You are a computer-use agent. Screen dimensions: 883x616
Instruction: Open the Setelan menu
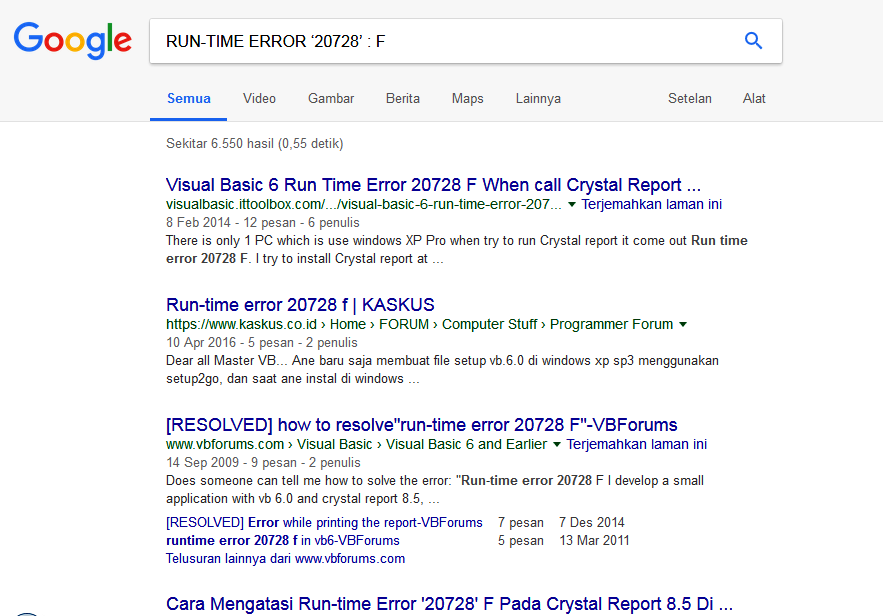[x=689, y=99]
